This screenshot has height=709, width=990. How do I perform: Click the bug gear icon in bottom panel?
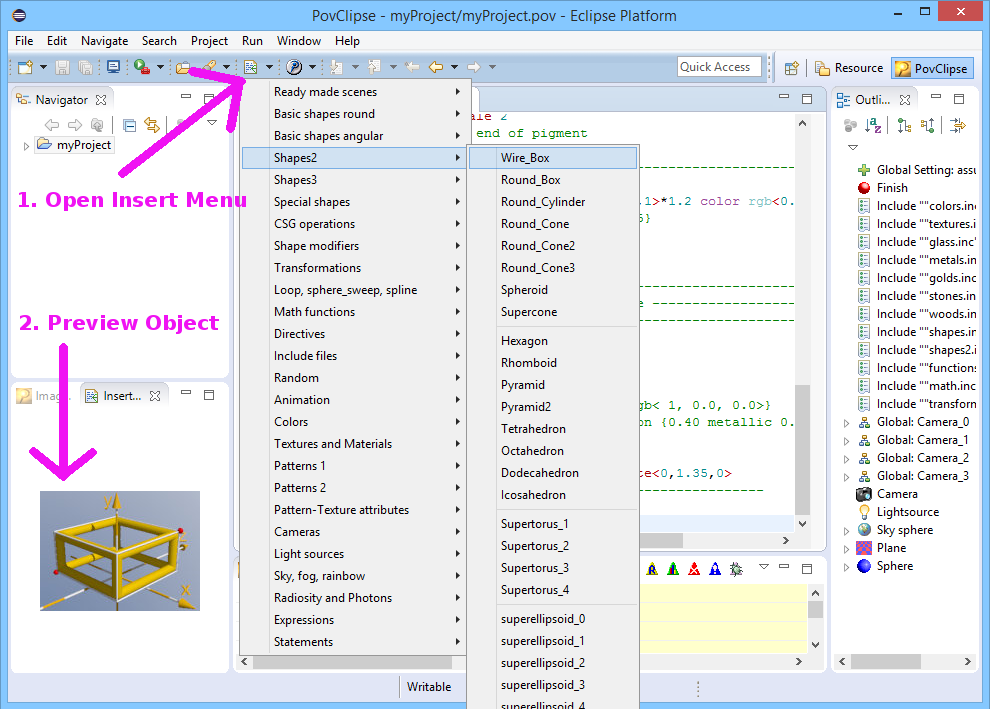(x=736, y=569)
